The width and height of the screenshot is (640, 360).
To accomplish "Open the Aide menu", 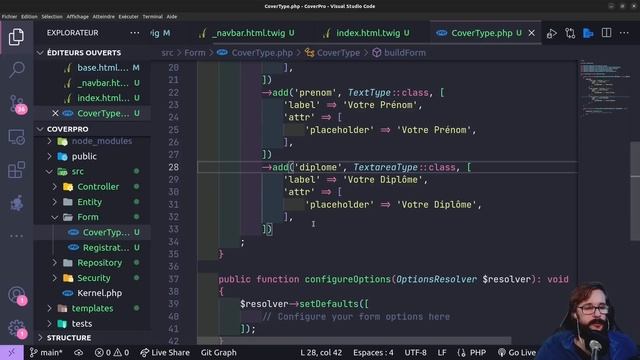I will 172,17.
